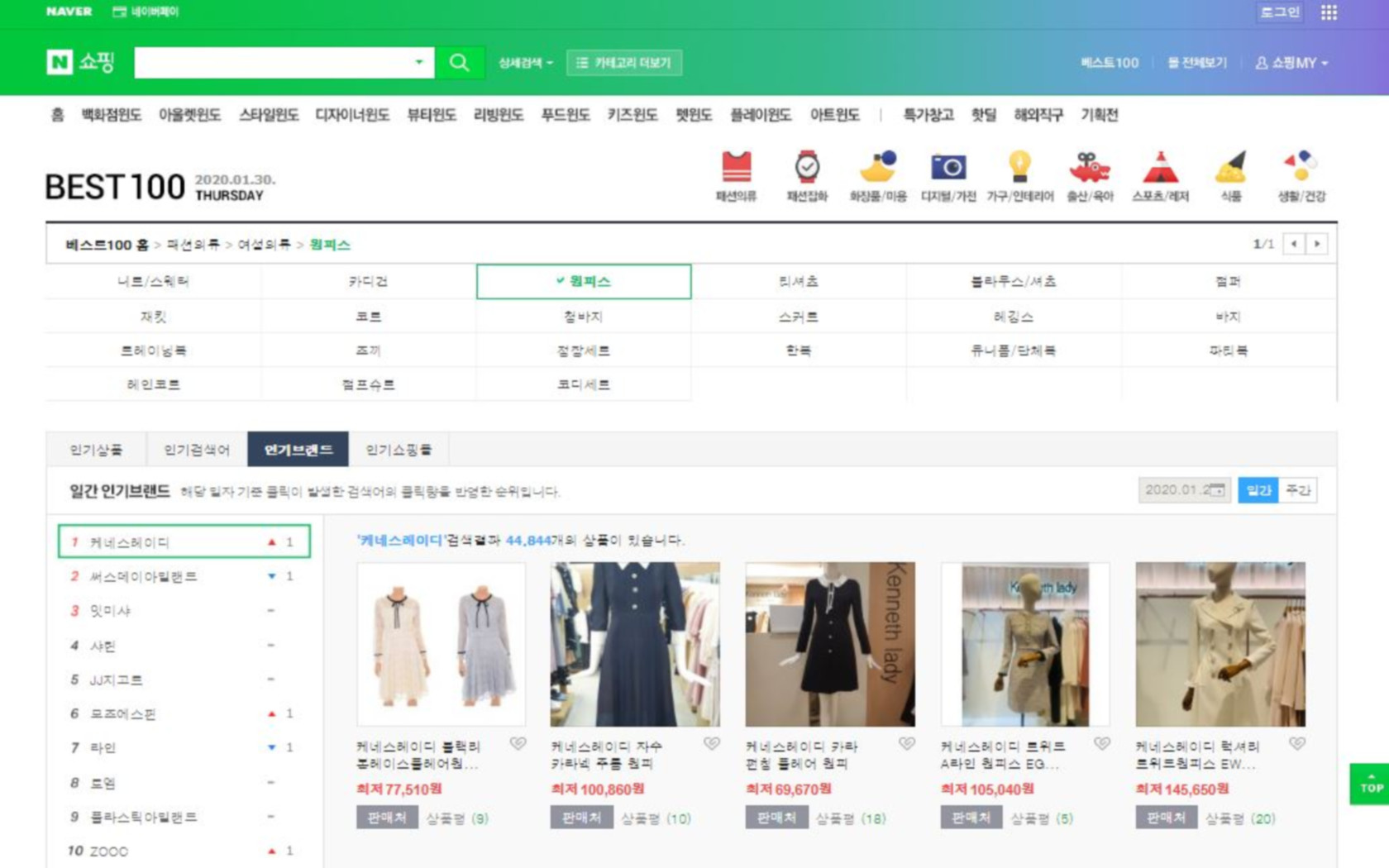Switch to the 인기검색어 tab

click(x=197, y=450)
